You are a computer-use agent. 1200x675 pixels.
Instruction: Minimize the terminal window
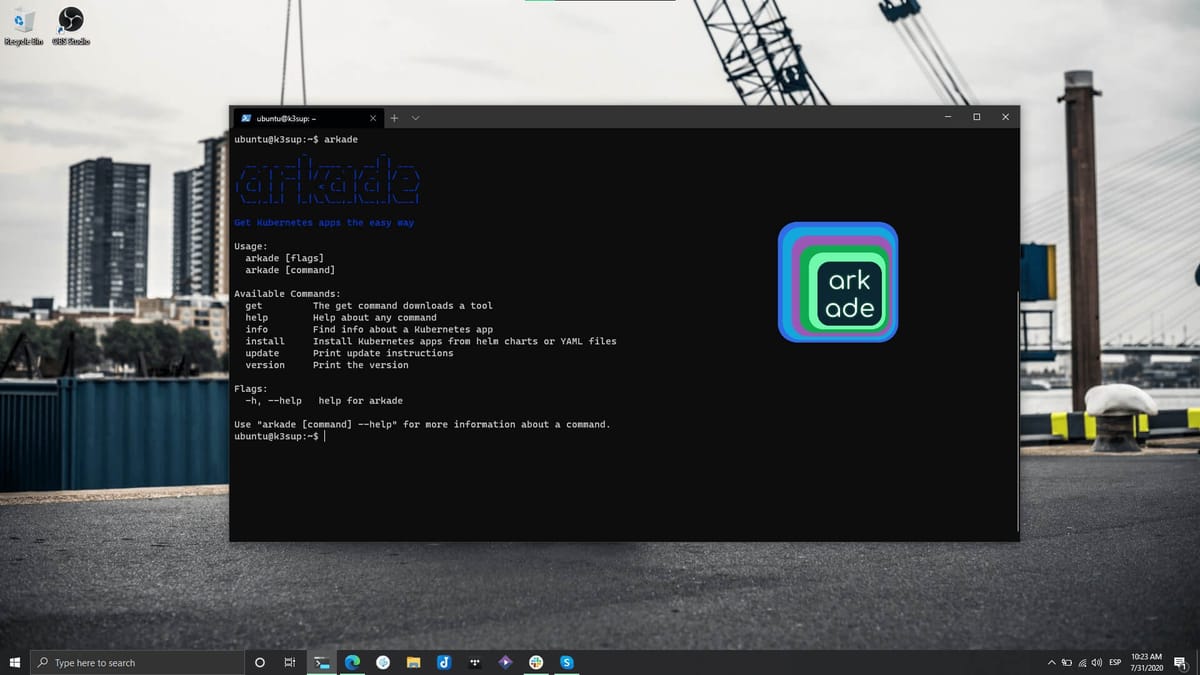click(x=948, y=117)
